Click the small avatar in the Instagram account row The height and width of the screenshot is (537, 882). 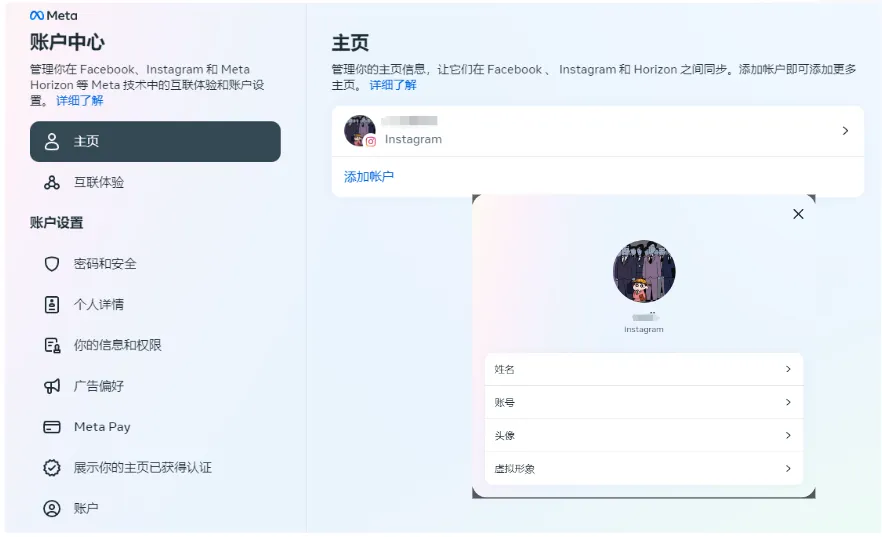pos(359,131)
